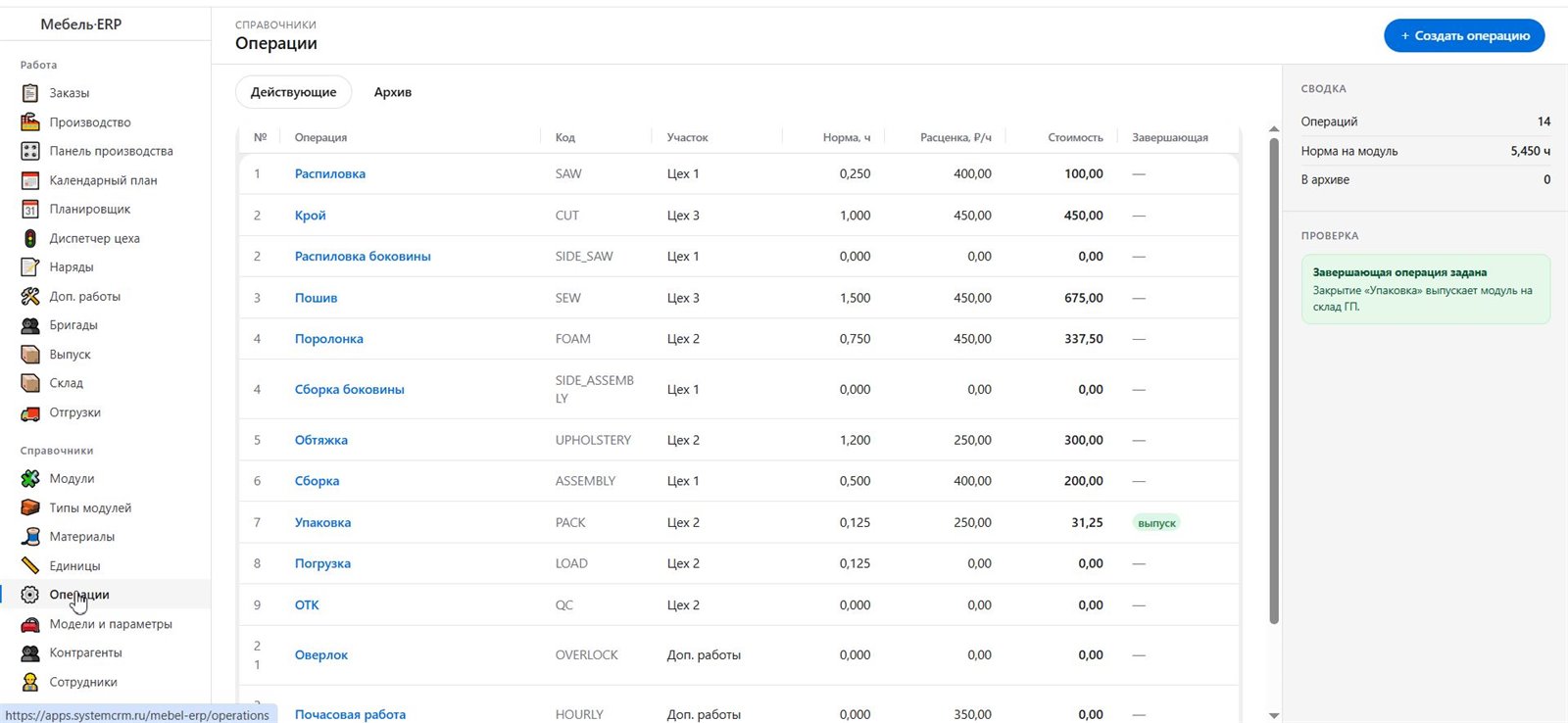
Task: Click the Создать операцию button
Action: [x=1464, y=35]
